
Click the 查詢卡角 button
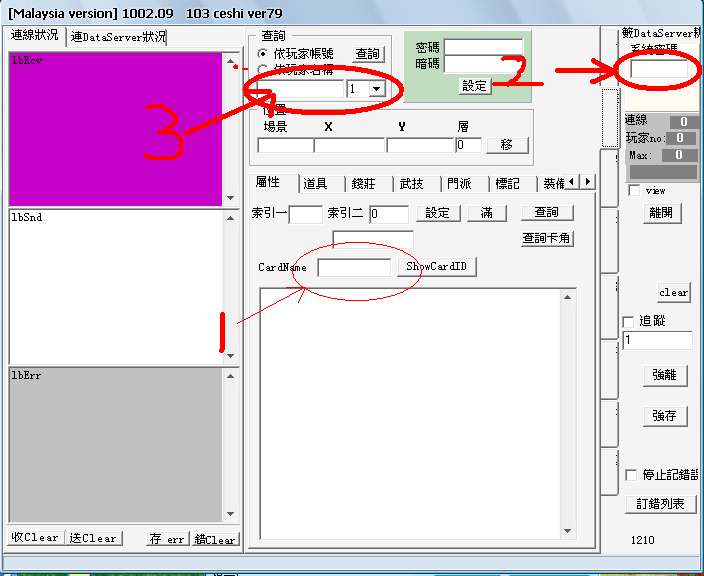pyautogui.click(x=547, y=238)
